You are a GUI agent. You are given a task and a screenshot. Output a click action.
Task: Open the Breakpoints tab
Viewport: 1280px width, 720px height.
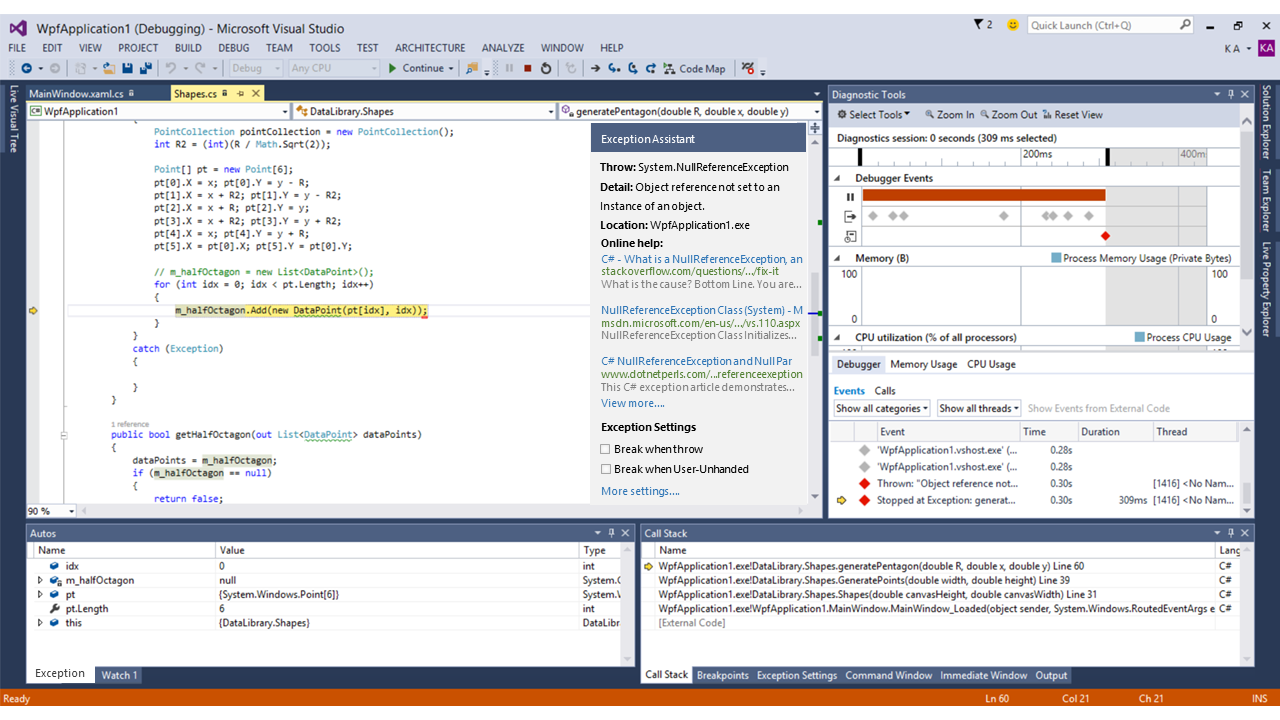(x=722, y=675)
